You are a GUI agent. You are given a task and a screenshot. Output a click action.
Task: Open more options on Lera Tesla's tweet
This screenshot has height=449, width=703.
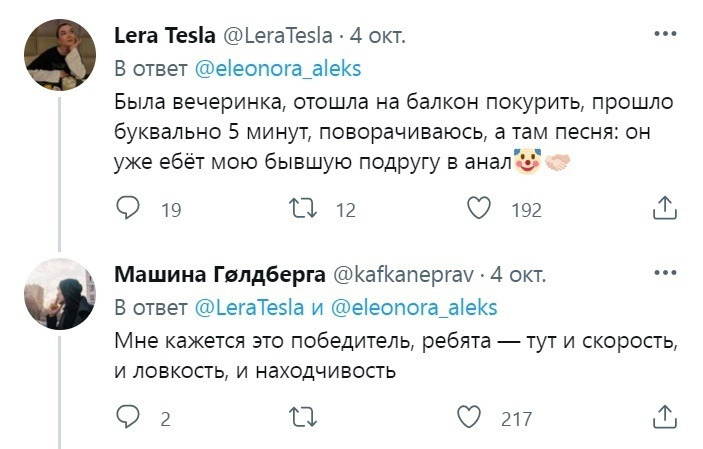click(x=664, y=35)
